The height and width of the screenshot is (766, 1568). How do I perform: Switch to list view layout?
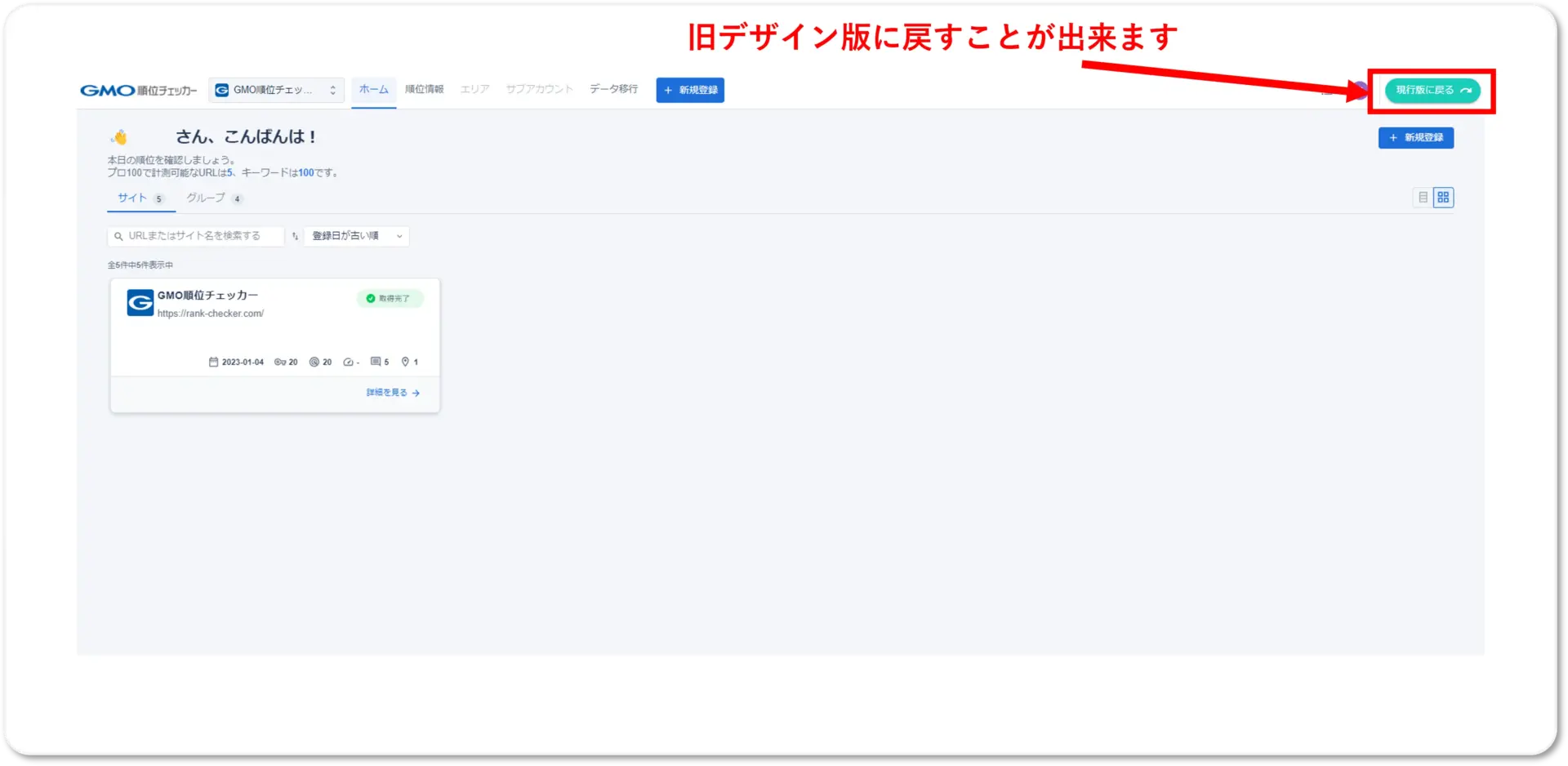1423,198
